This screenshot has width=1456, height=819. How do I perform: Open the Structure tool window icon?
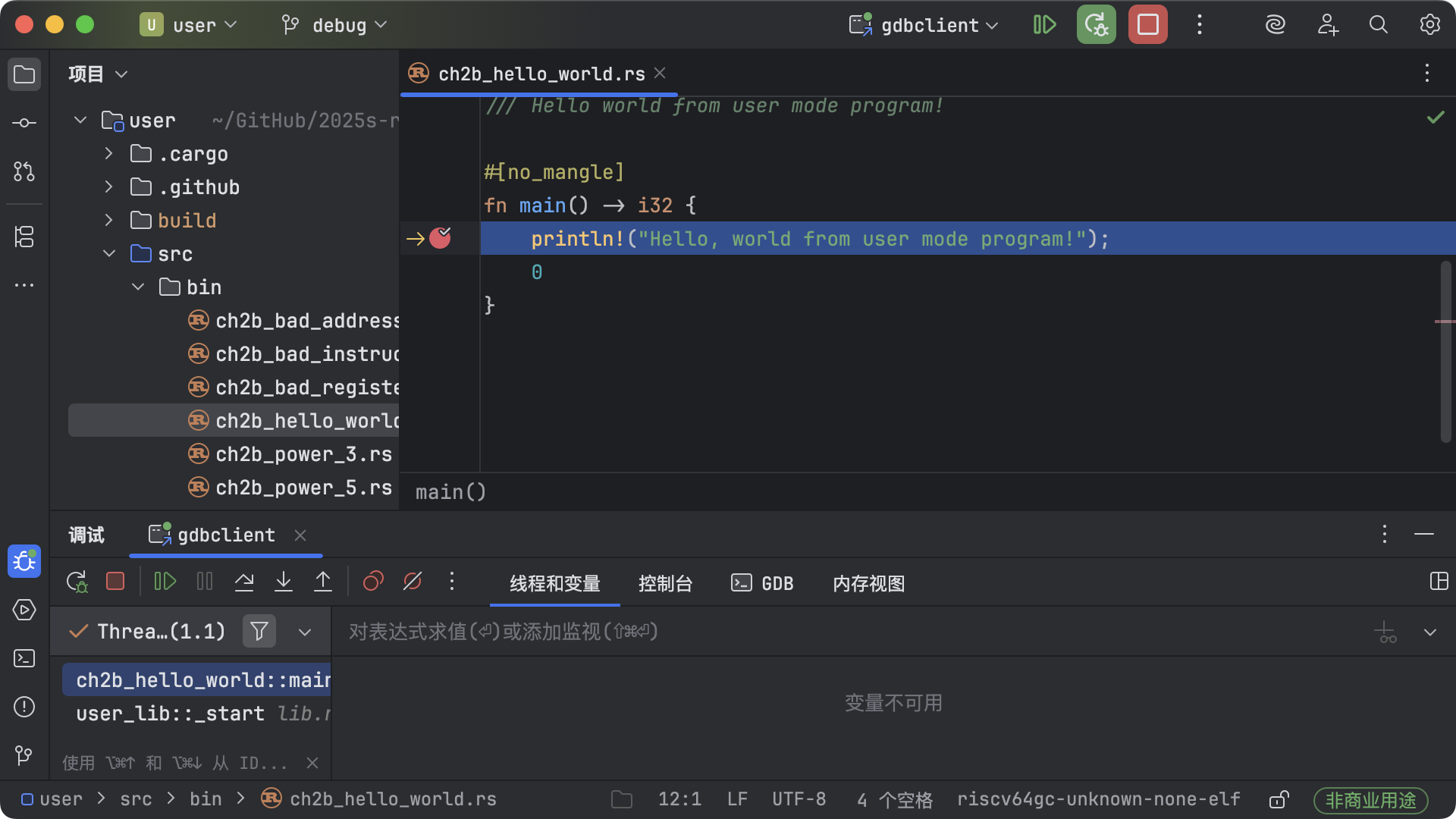click(x=24, y=237)
